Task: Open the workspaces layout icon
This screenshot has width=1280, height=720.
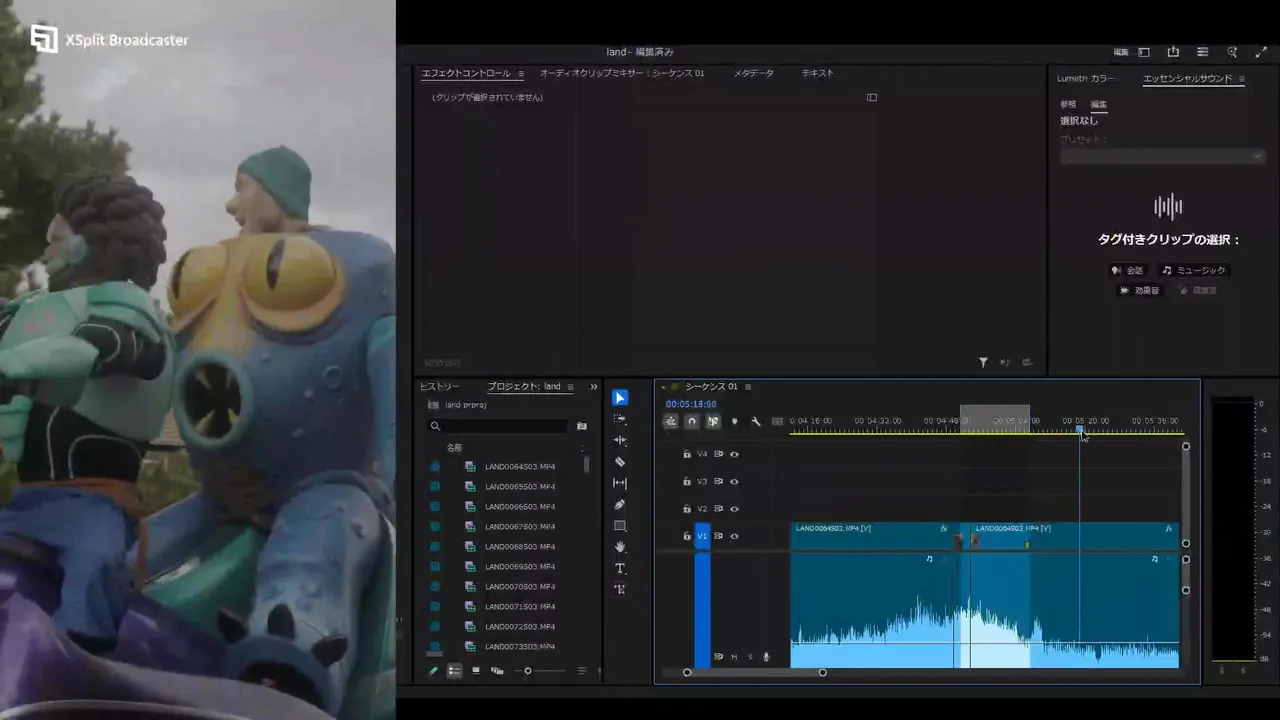Action: [1144, 52]
